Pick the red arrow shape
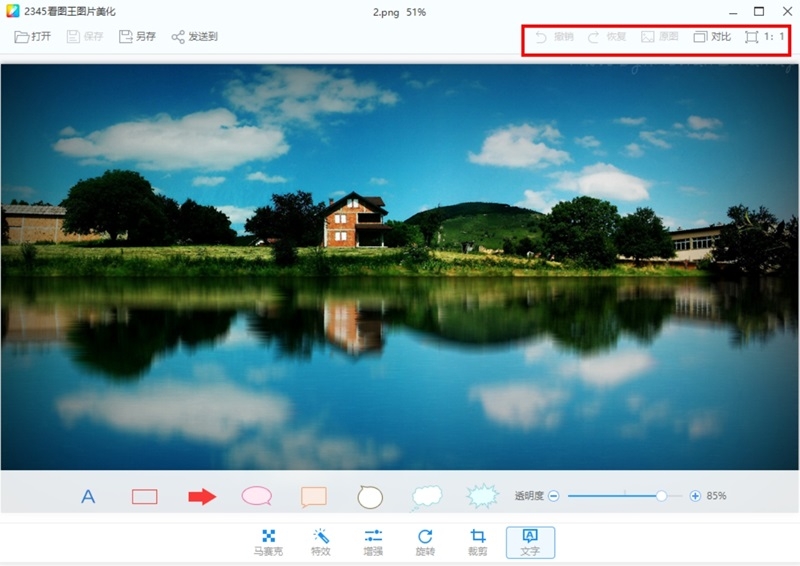The height and width of the screenshot is (566, 800). tap(202, 497)
